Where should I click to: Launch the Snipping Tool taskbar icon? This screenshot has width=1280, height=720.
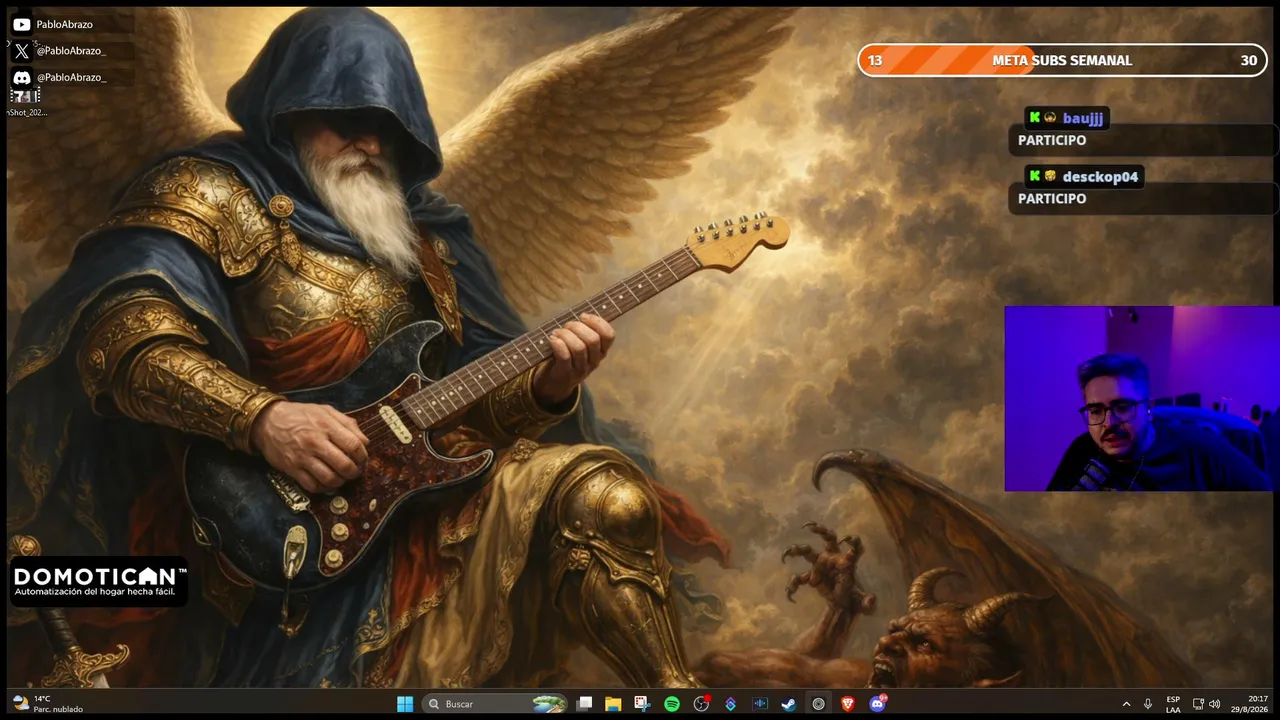coord(642,704)
